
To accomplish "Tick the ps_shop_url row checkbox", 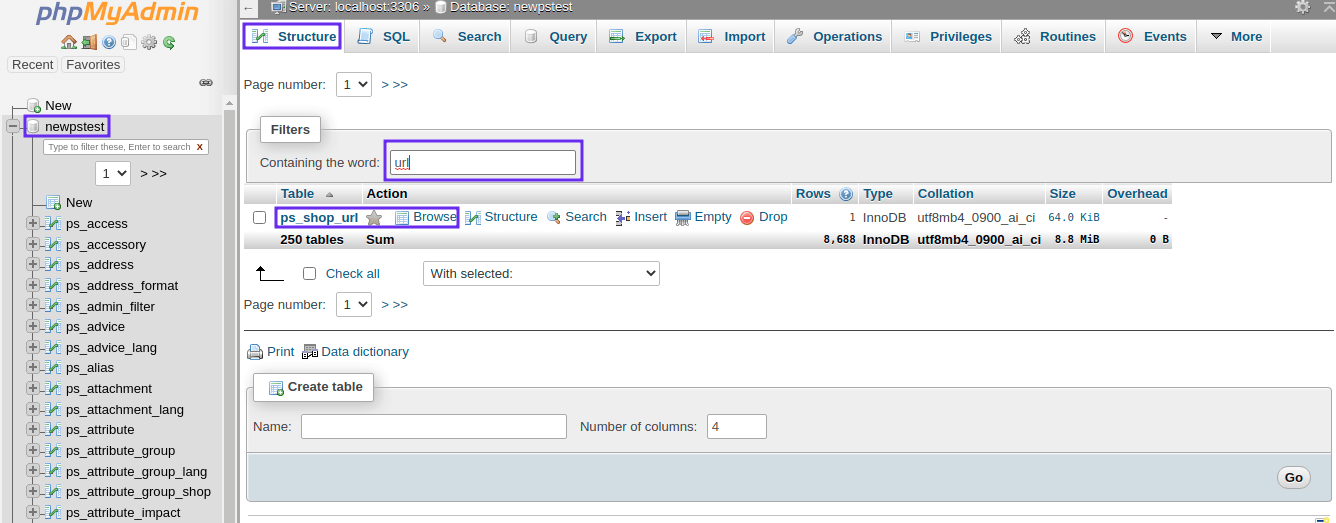I will click(260, 218).
